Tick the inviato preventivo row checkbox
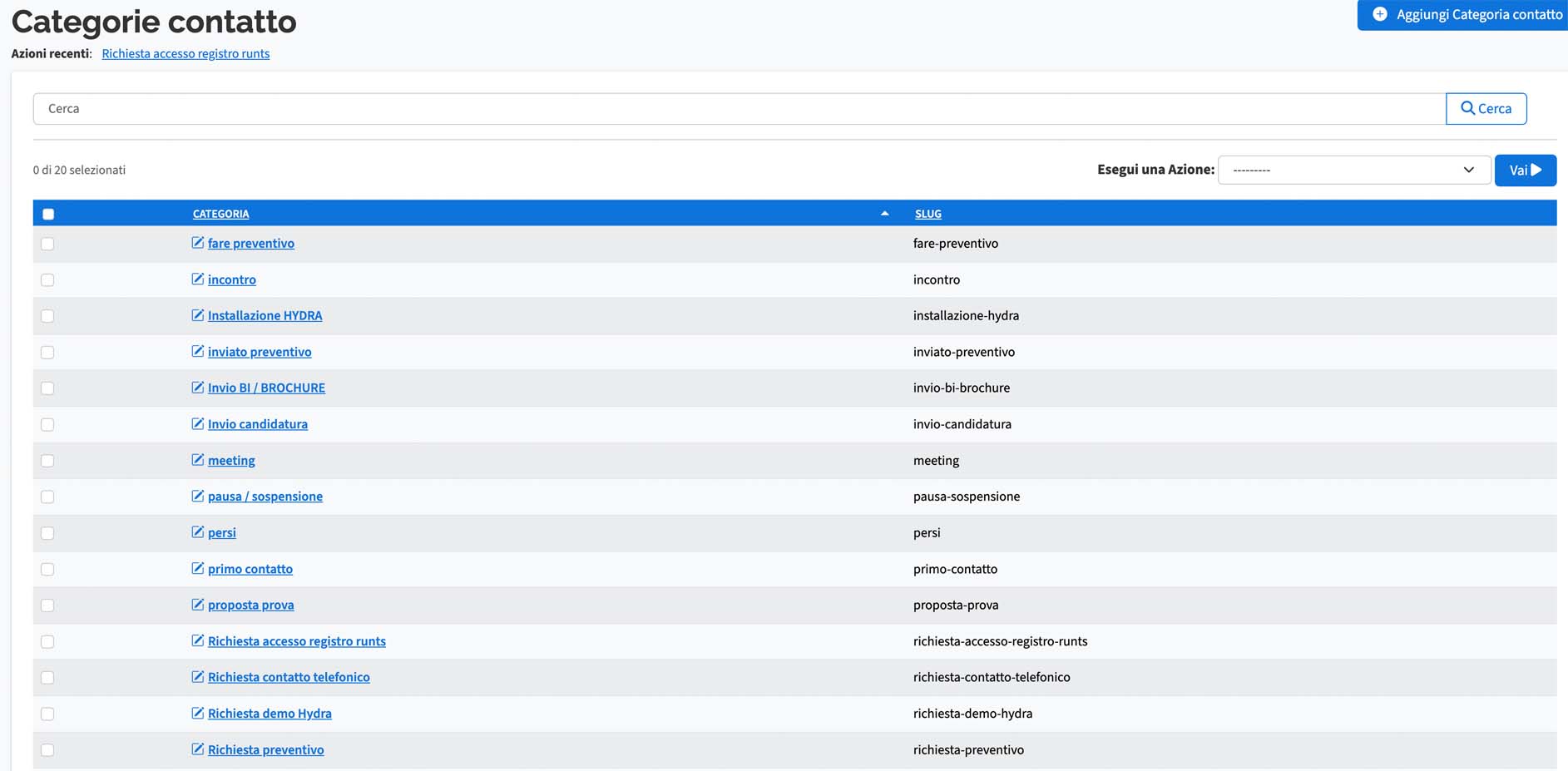The width and height of the screenshot is (1568, 771). point(47,353)
